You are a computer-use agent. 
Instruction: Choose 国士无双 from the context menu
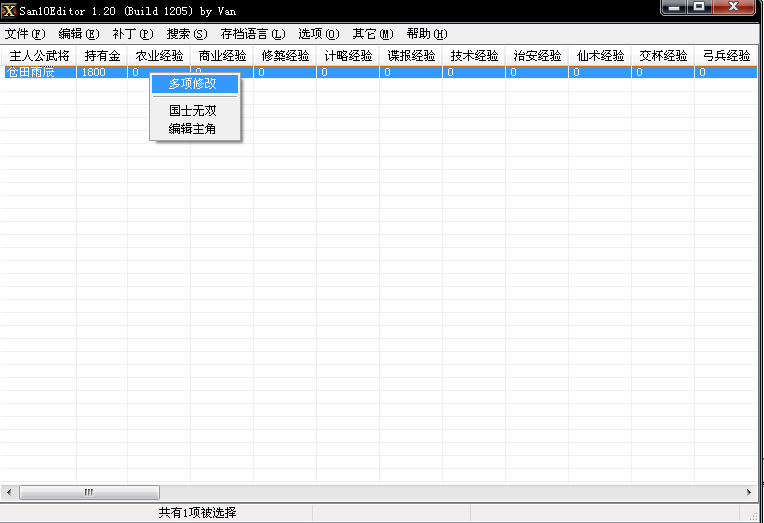point(193,112)
